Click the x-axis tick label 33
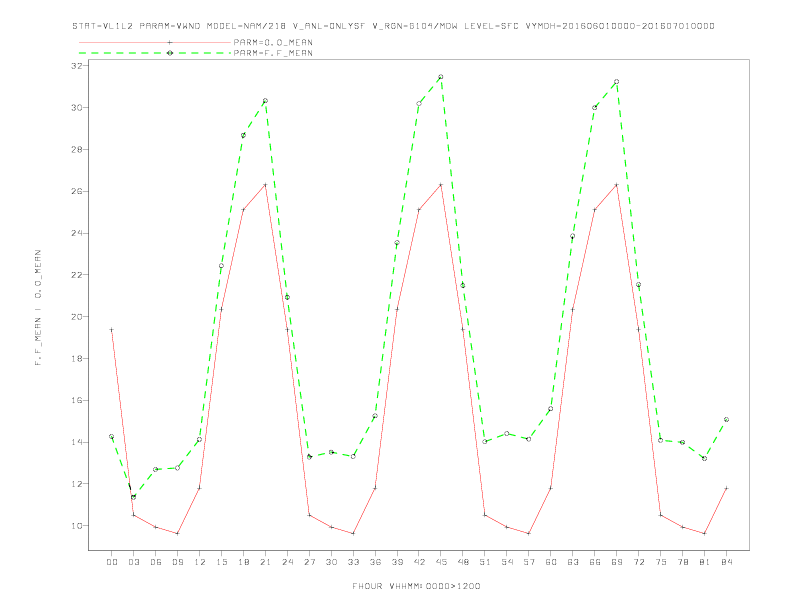Screen dimensions: 792x612 tap(353, 562)
